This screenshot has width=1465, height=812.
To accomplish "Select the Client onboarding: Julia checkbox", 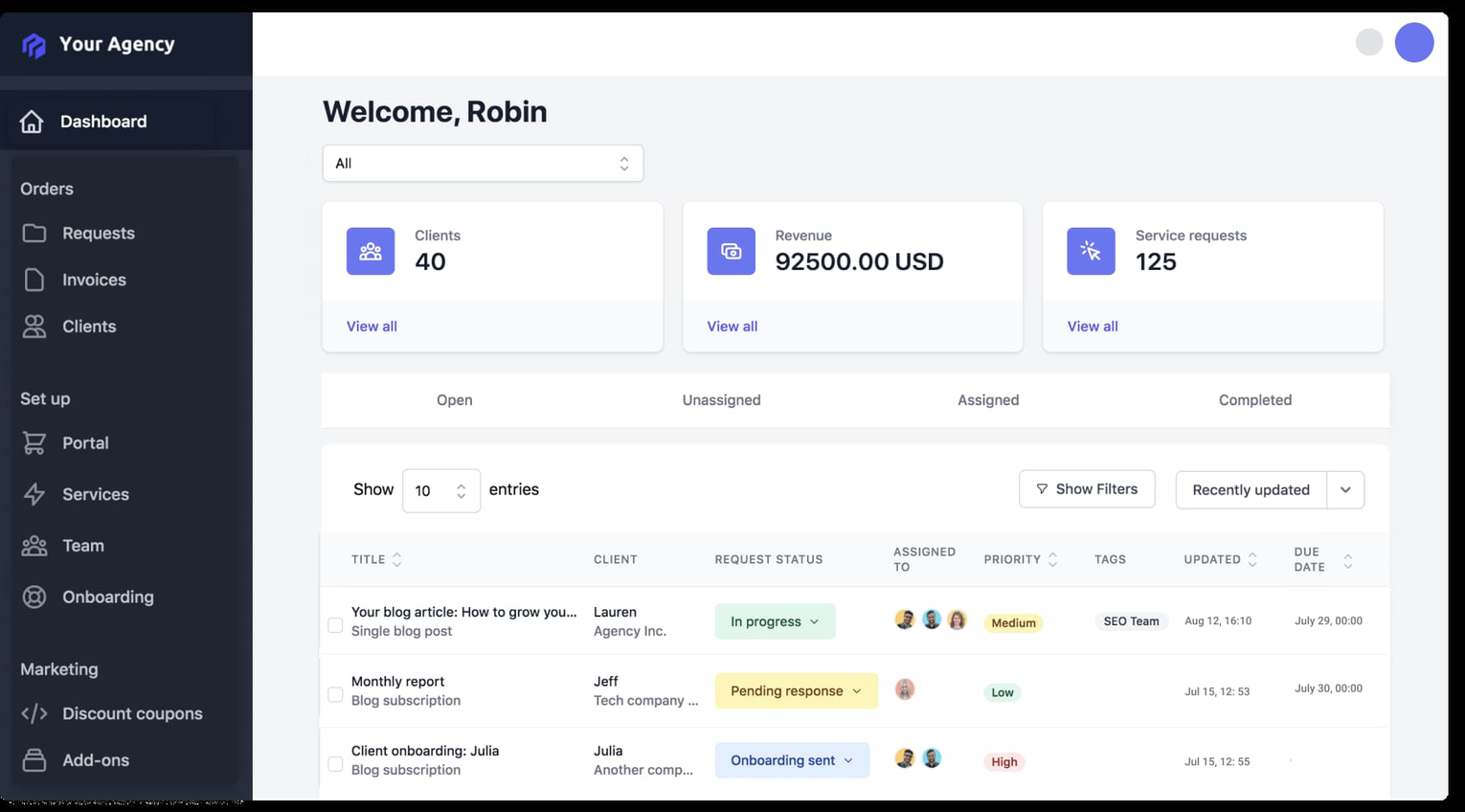I will (335, 764).
